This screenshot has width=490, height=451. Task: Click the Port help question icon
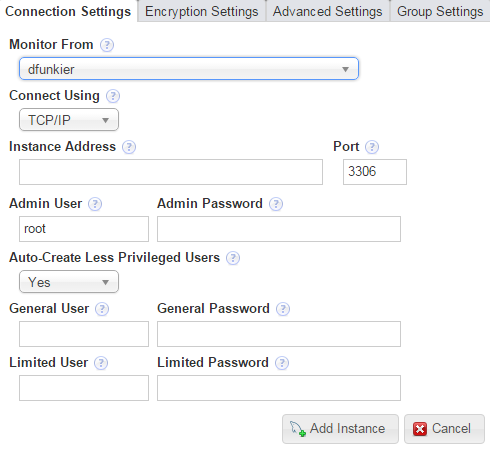(x=372, y=147)
